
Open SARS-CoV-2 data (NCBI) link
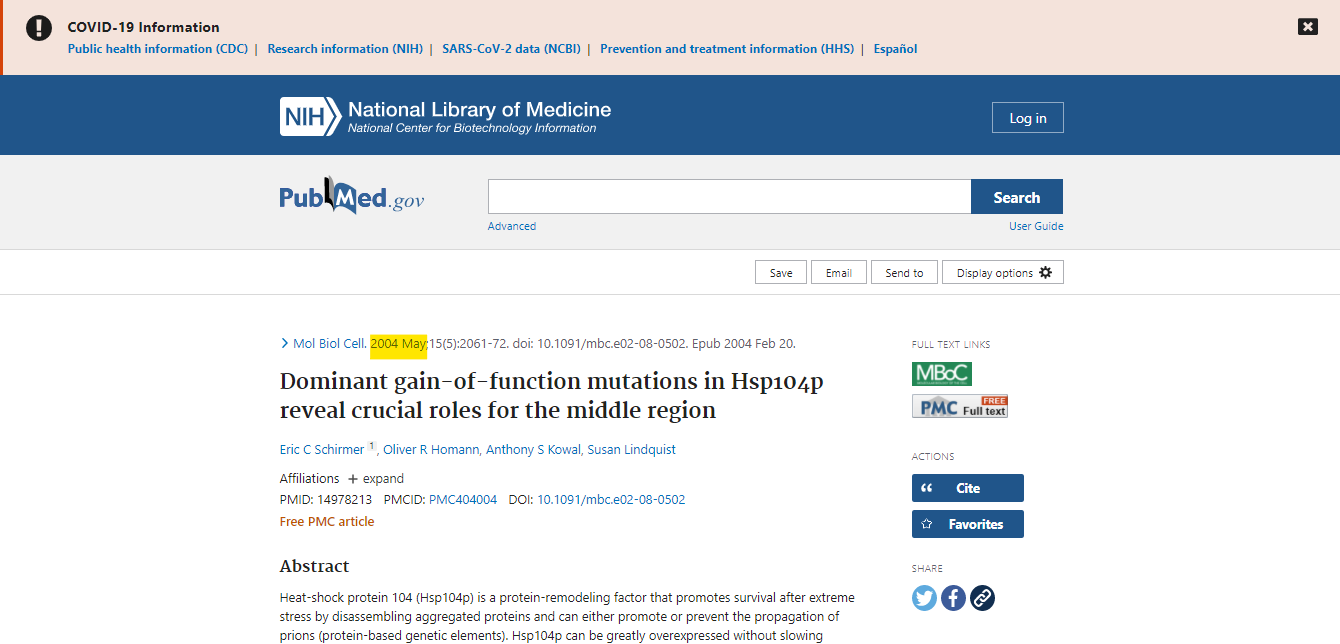[511, 49]
